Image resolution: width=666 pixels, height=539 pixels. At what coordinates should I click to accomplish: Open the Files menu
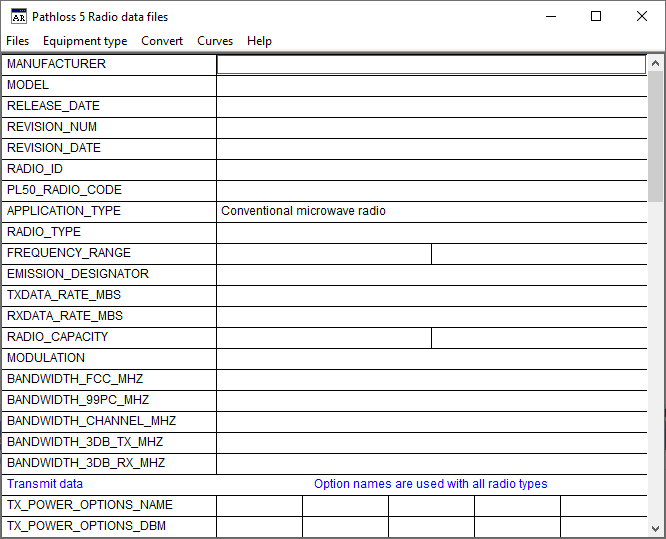pyautogui.click(x=18, y=41)
